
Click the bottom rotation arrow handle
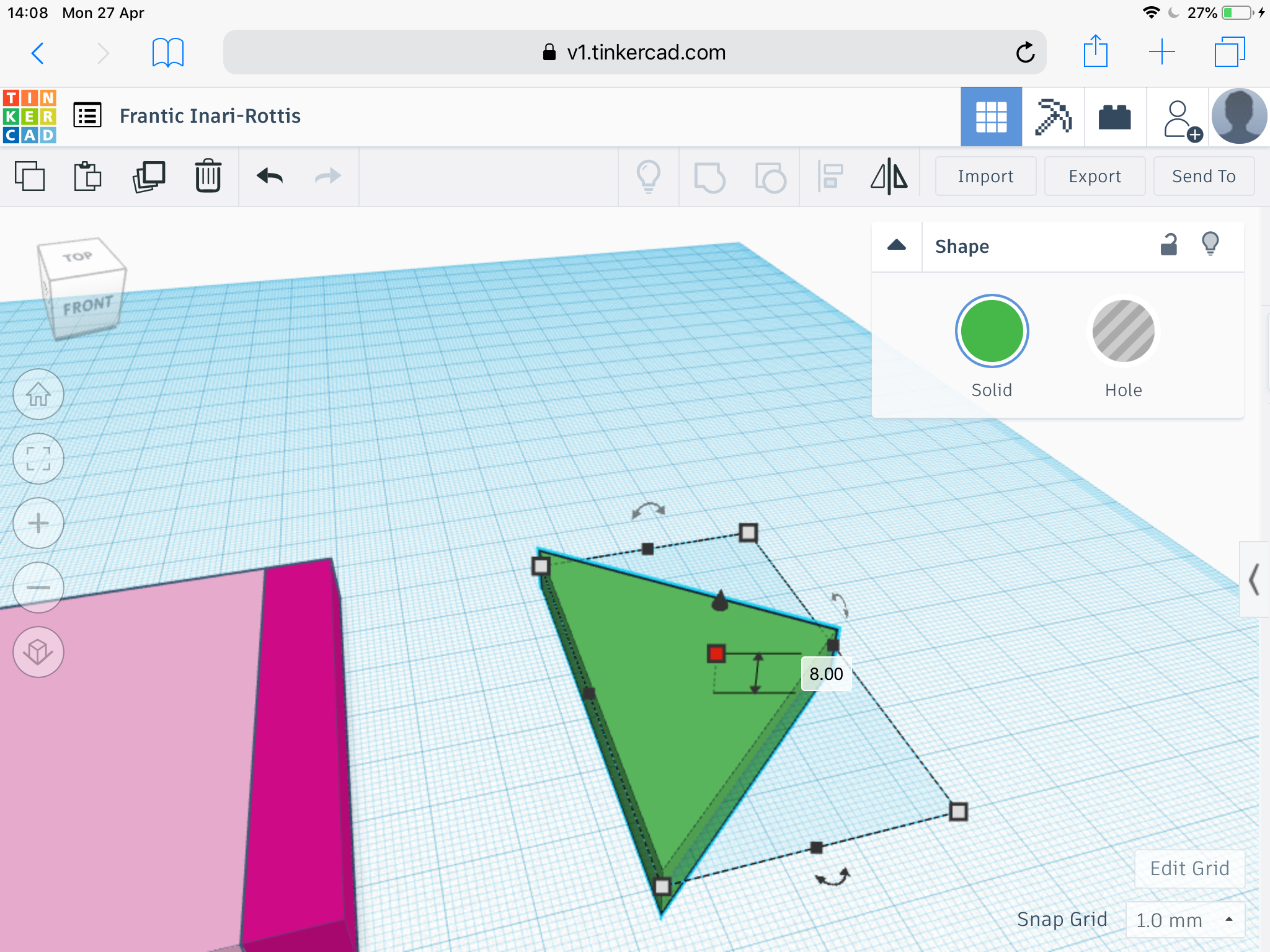832,878
